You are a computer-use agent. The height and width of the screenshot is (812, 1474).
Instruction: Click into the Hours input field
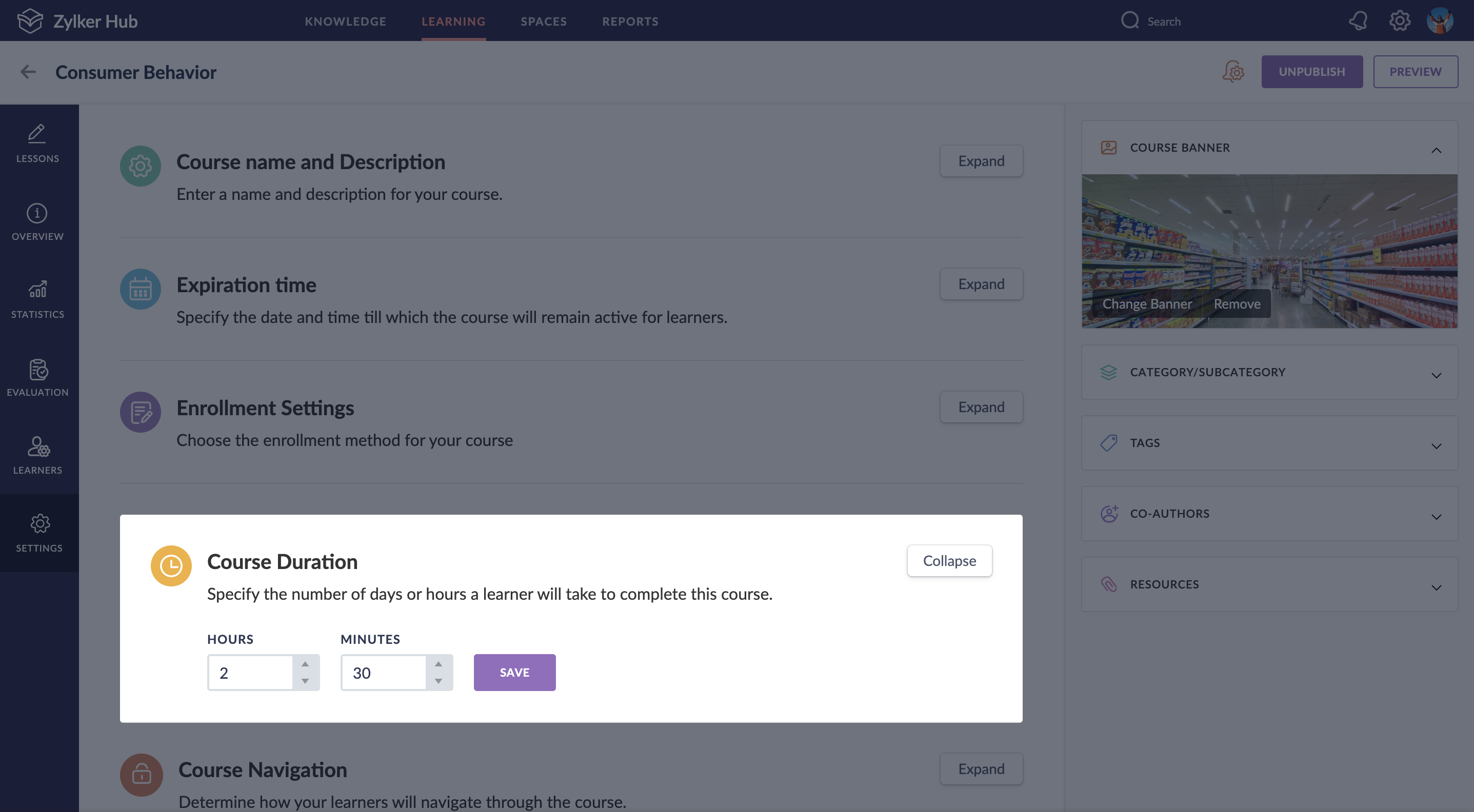click(x=251, y=673)
